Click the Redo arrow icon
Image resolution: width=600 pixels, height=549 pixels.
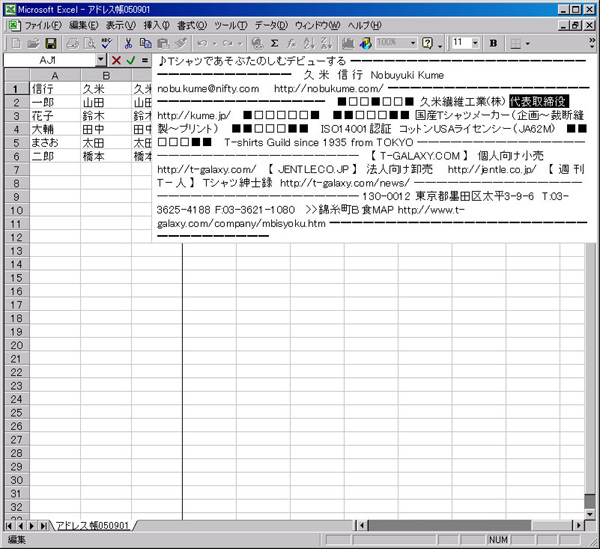pos(228,43)
